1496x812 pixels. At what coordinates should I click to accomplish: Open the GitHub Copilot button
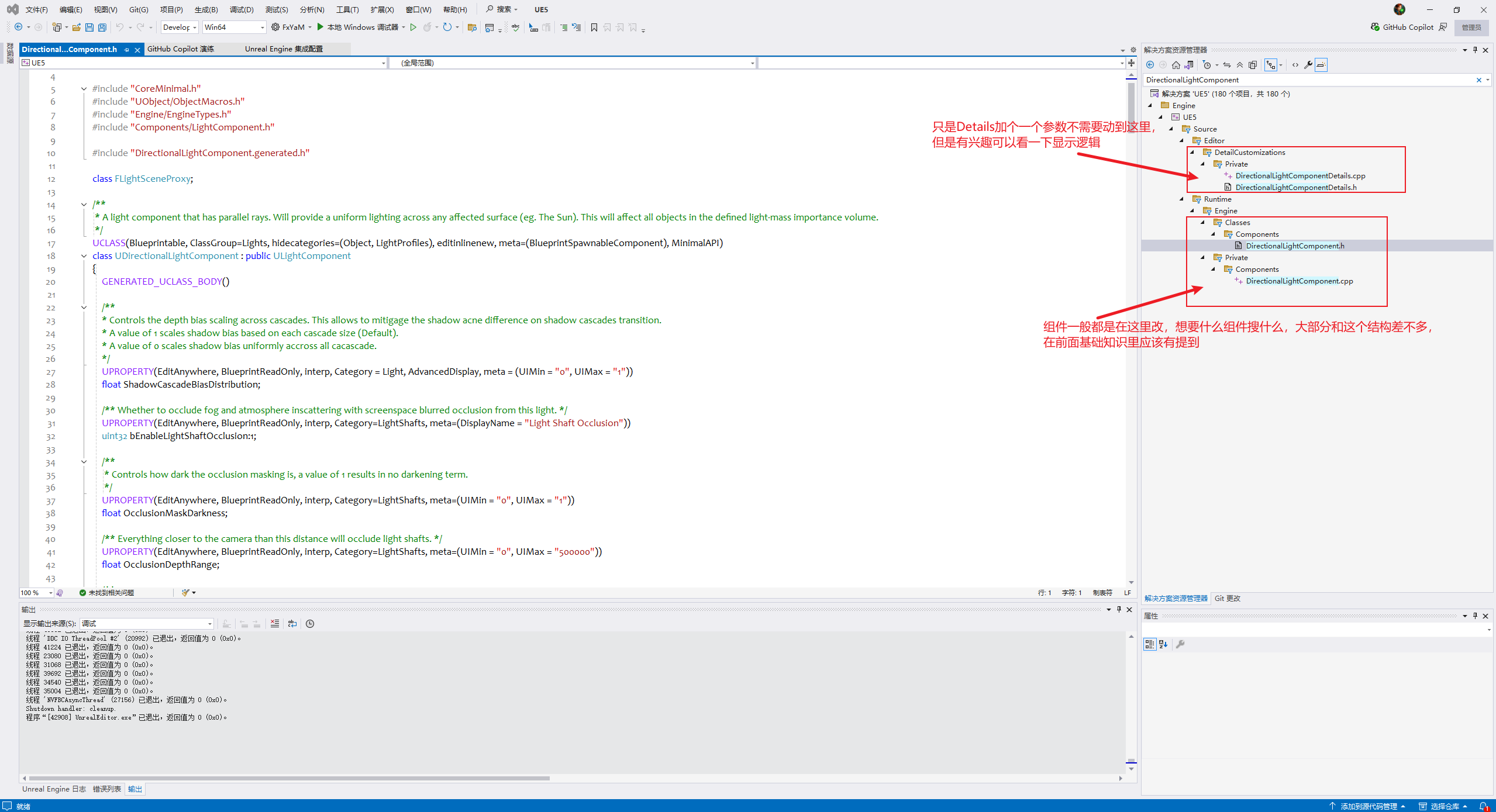[1402, 27]
